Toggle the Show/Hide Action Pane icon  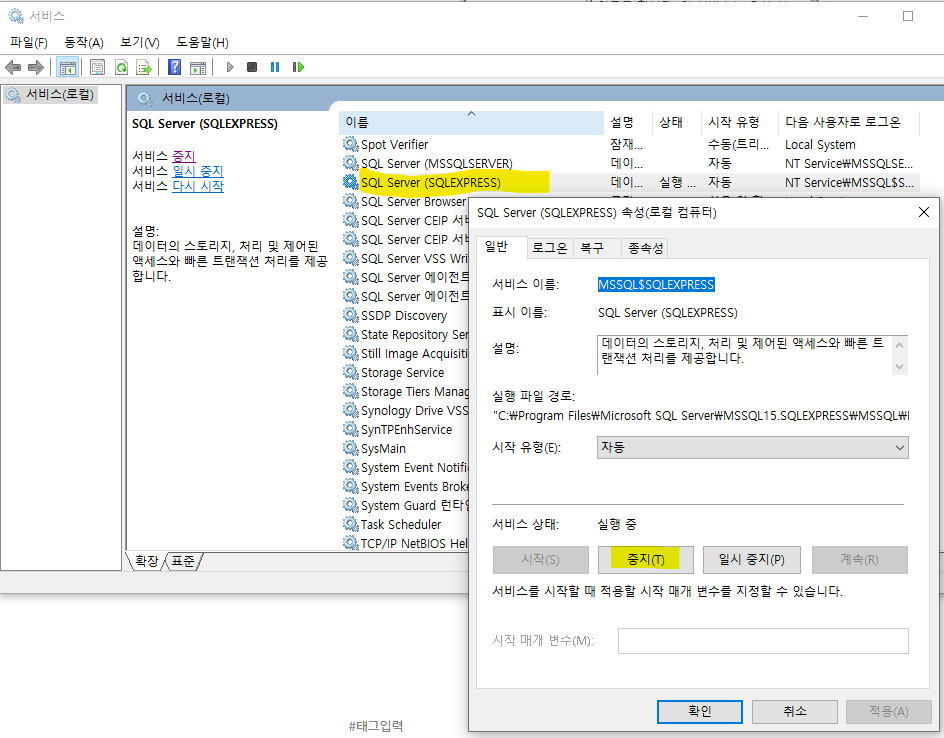coord(197,67)
